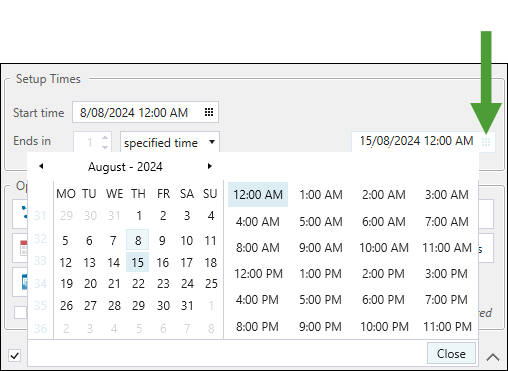This screenshot has height=371, width=508.
Task: Click the August - 2024 month header
Action: [125, 167]
